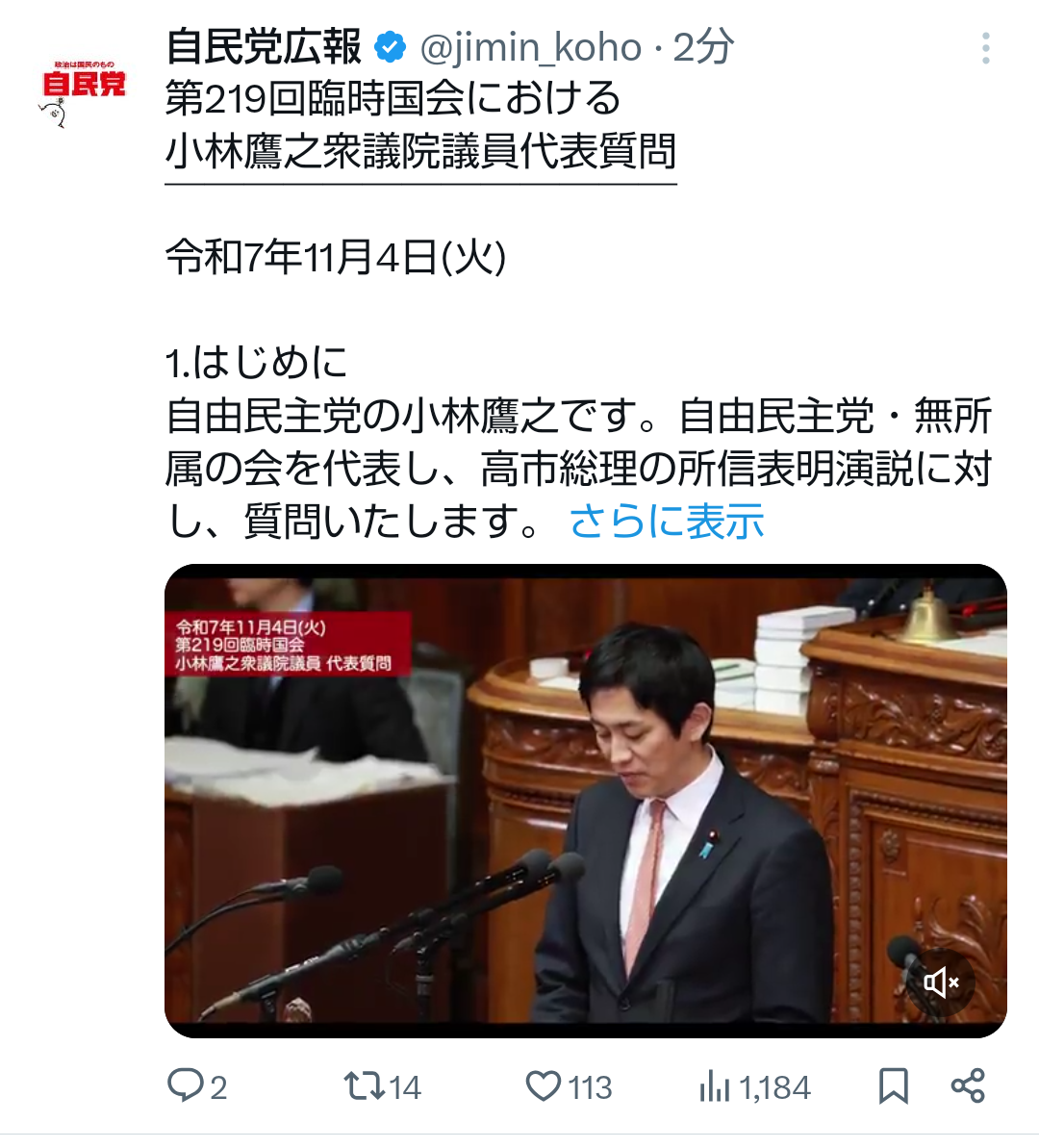
Task: Click the blue verified badge
Action: [390, 47]
